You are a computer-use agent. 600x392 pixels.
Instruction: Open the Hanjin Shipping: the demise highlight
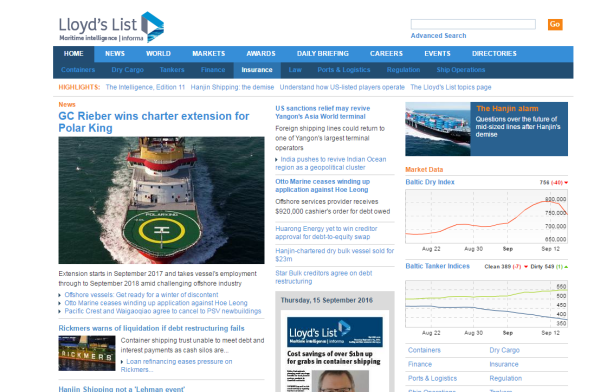point(232,87)
